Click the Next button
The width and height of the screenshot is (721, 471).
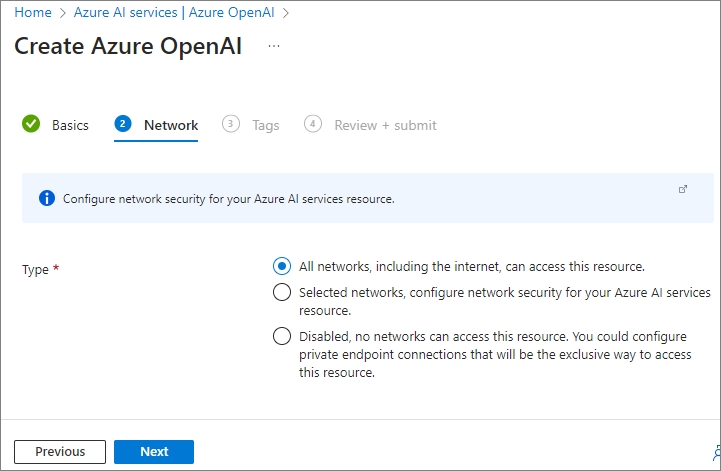[x=154, y=452]
